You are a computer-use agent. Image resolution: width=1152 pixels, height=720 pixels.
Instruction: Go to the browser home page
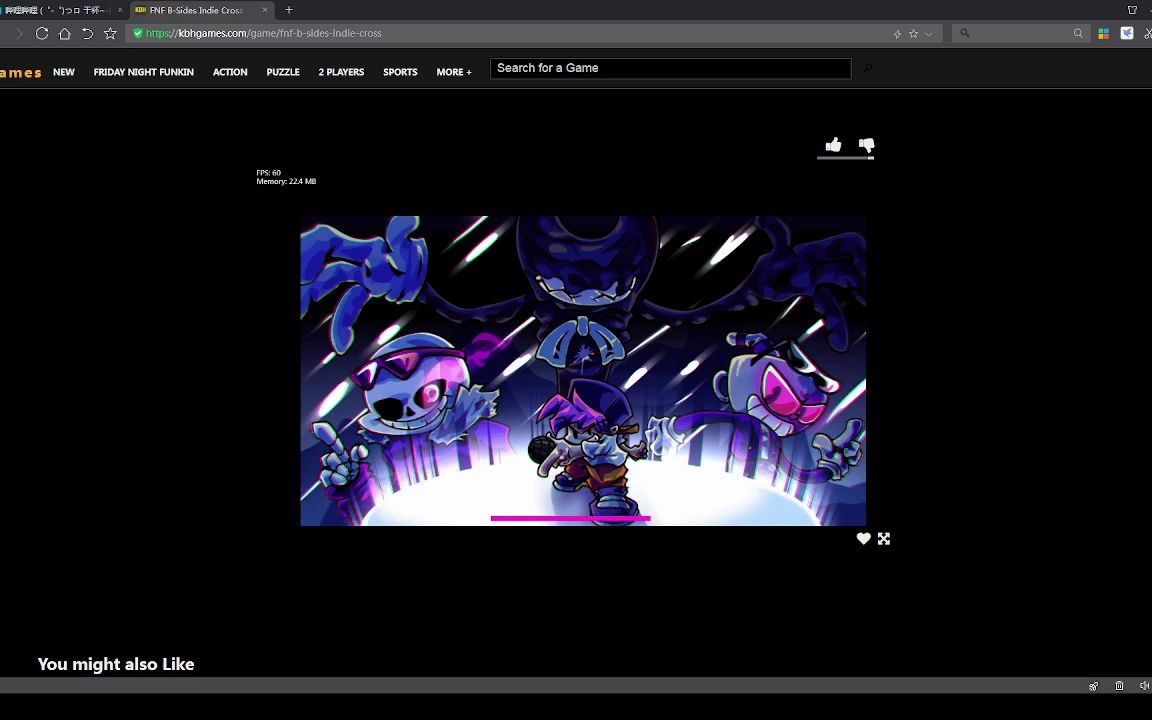(x=65, y=33)
